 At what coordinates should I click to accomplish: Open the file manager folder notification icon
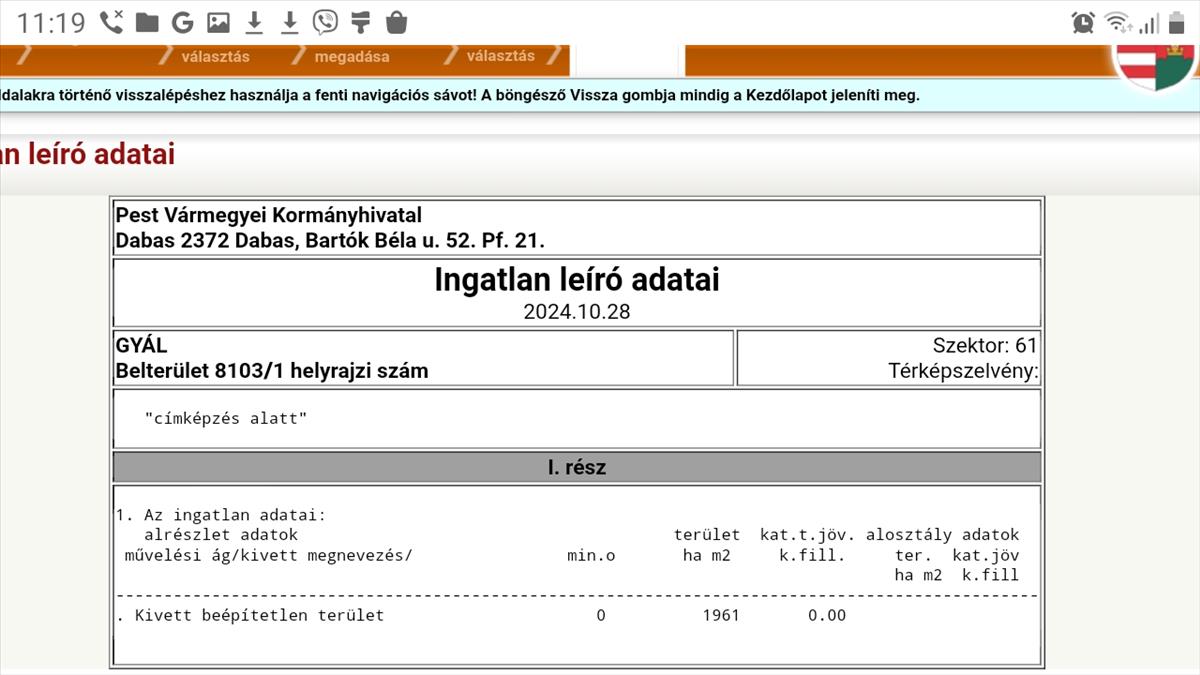pyautogui.click(x=147, y=22)
